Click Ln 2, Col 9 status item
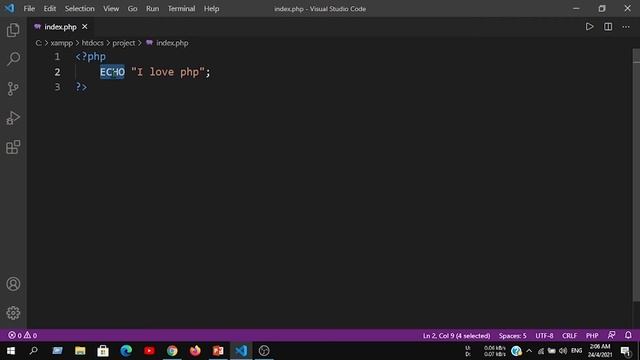The image size is (640, 360). pos(456,336)
